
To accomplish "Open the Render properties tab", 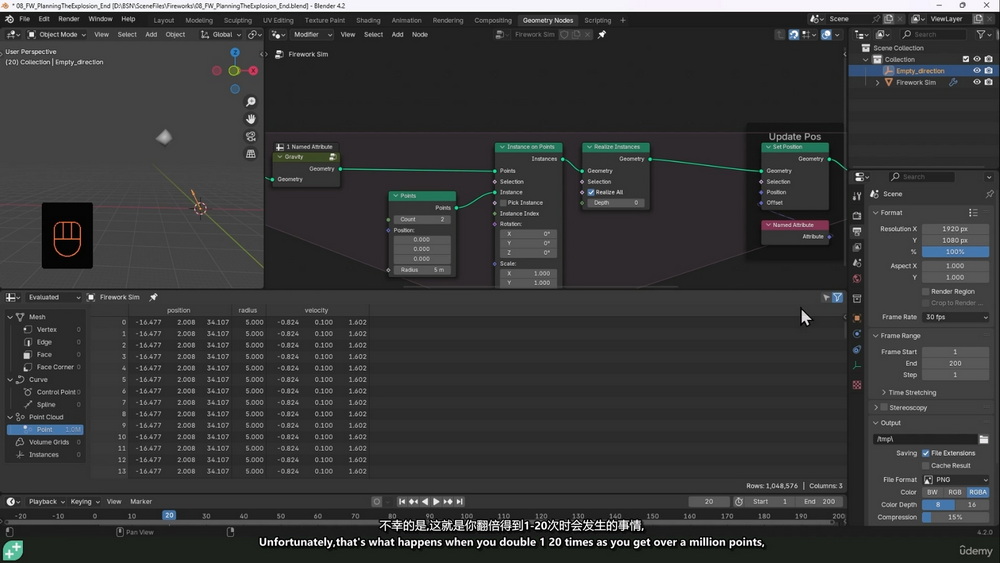I will point(857,216).
